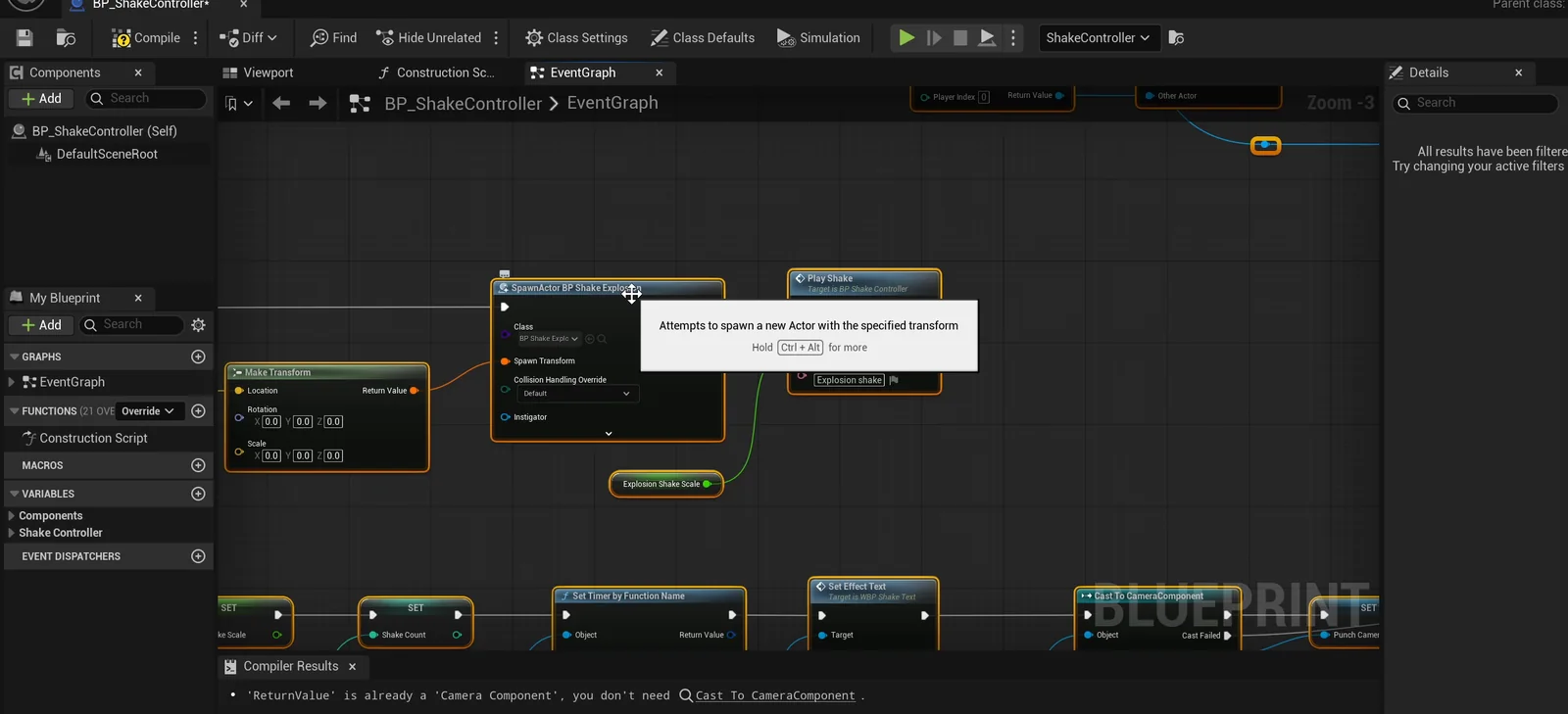Switch to the Viewport tab

[258, 72]
